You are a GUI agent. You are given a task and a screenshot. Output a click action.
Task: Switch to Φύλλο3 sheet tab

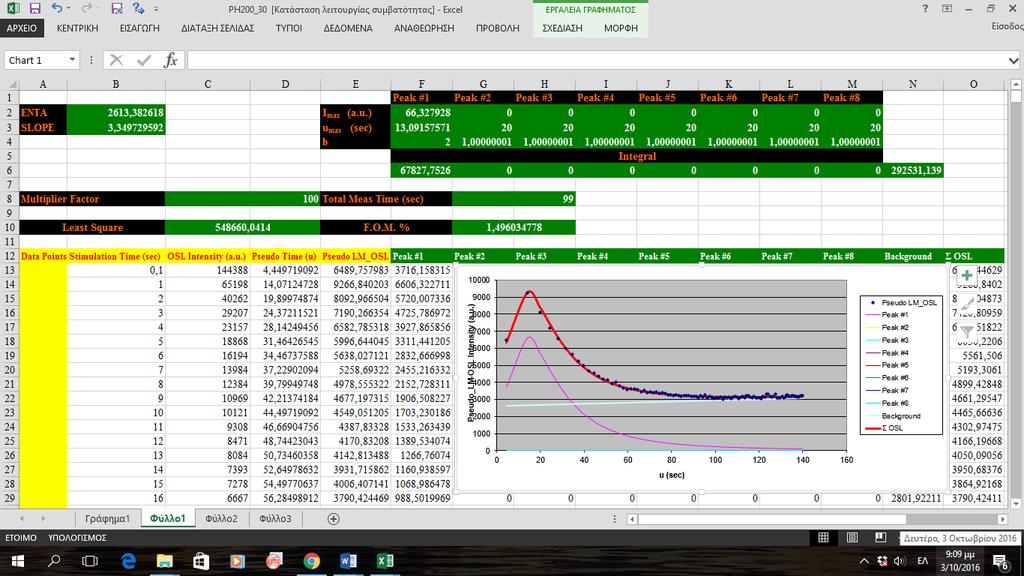click(x=275, y=519)
